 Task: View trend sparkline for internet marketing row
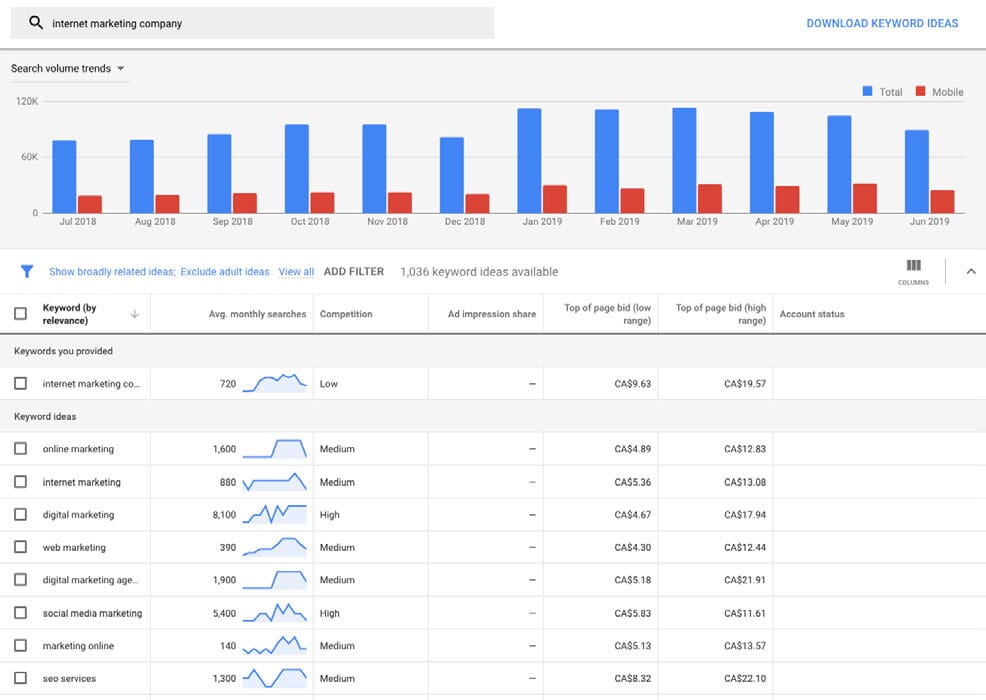tap(275, 482)
